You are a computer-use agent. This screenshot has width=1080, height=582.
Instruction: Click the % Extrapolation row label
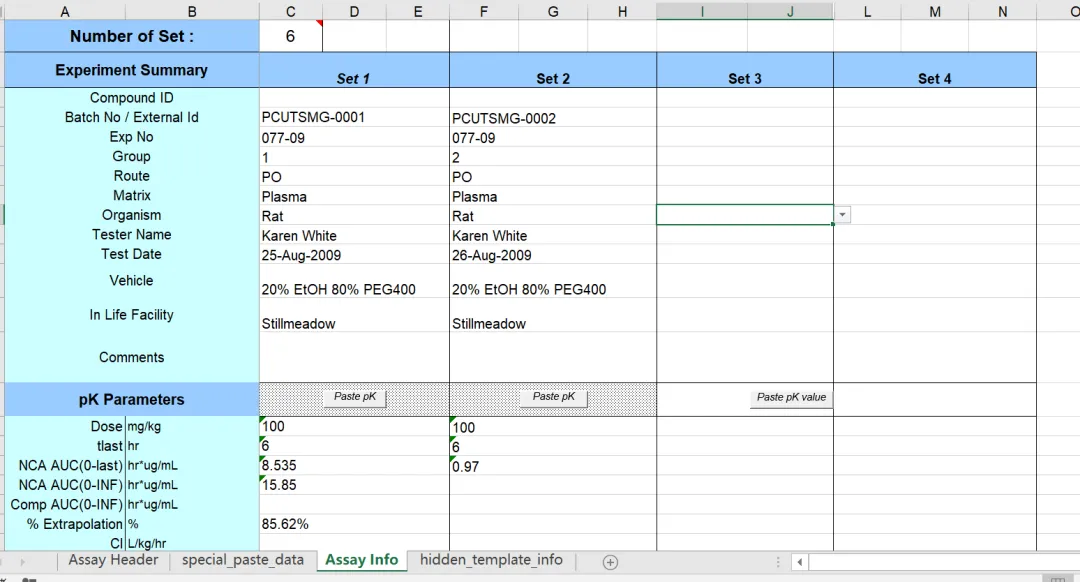click(x=74, y=524)
